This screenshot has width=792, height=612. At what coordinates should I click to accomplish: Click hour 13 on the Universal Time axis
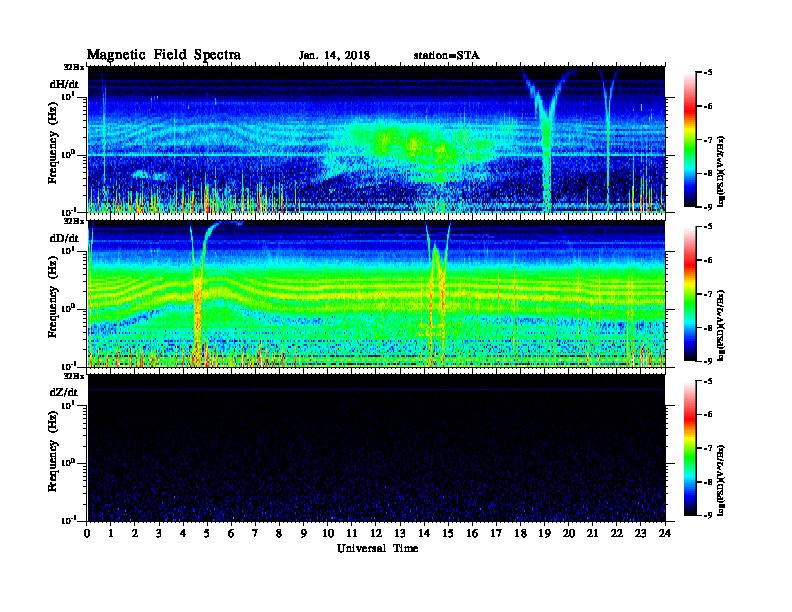(x=400, y=534)
